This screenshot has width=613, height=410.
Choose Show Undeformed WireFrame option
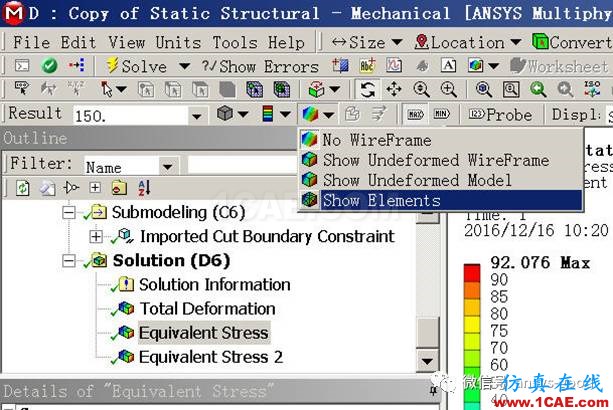pos(440,160)
